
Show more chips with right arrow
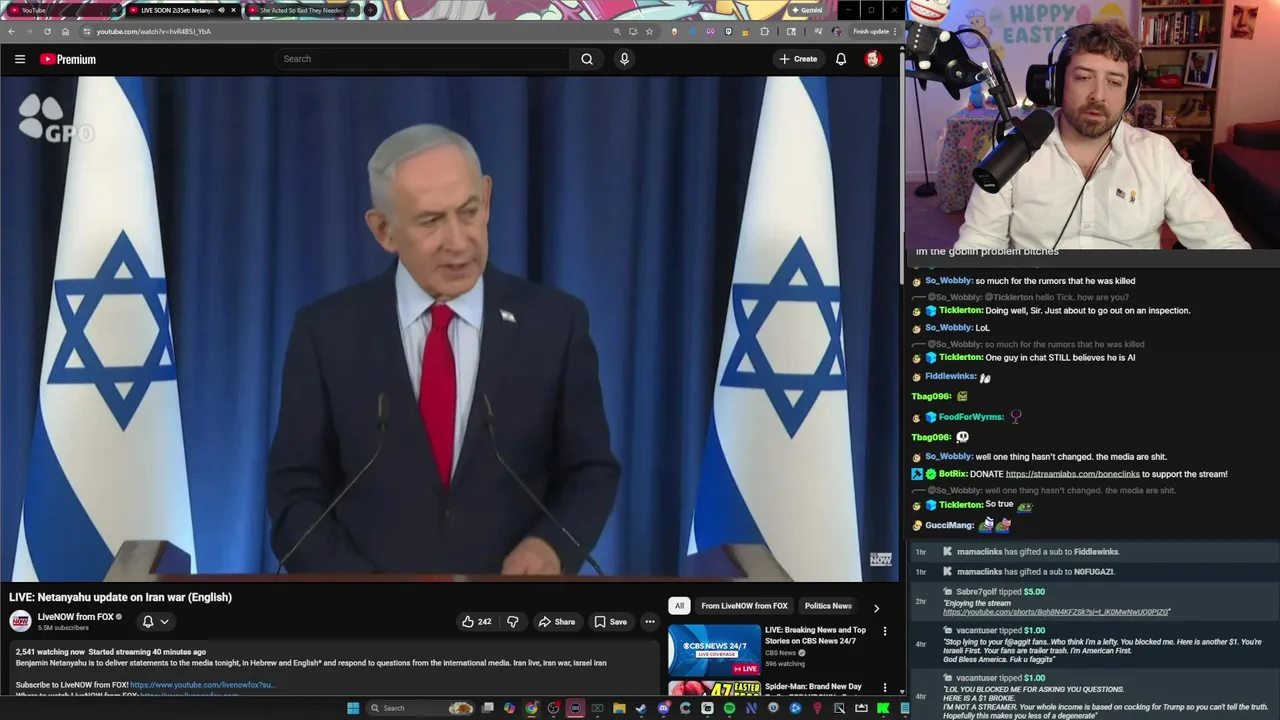point(876,607)
